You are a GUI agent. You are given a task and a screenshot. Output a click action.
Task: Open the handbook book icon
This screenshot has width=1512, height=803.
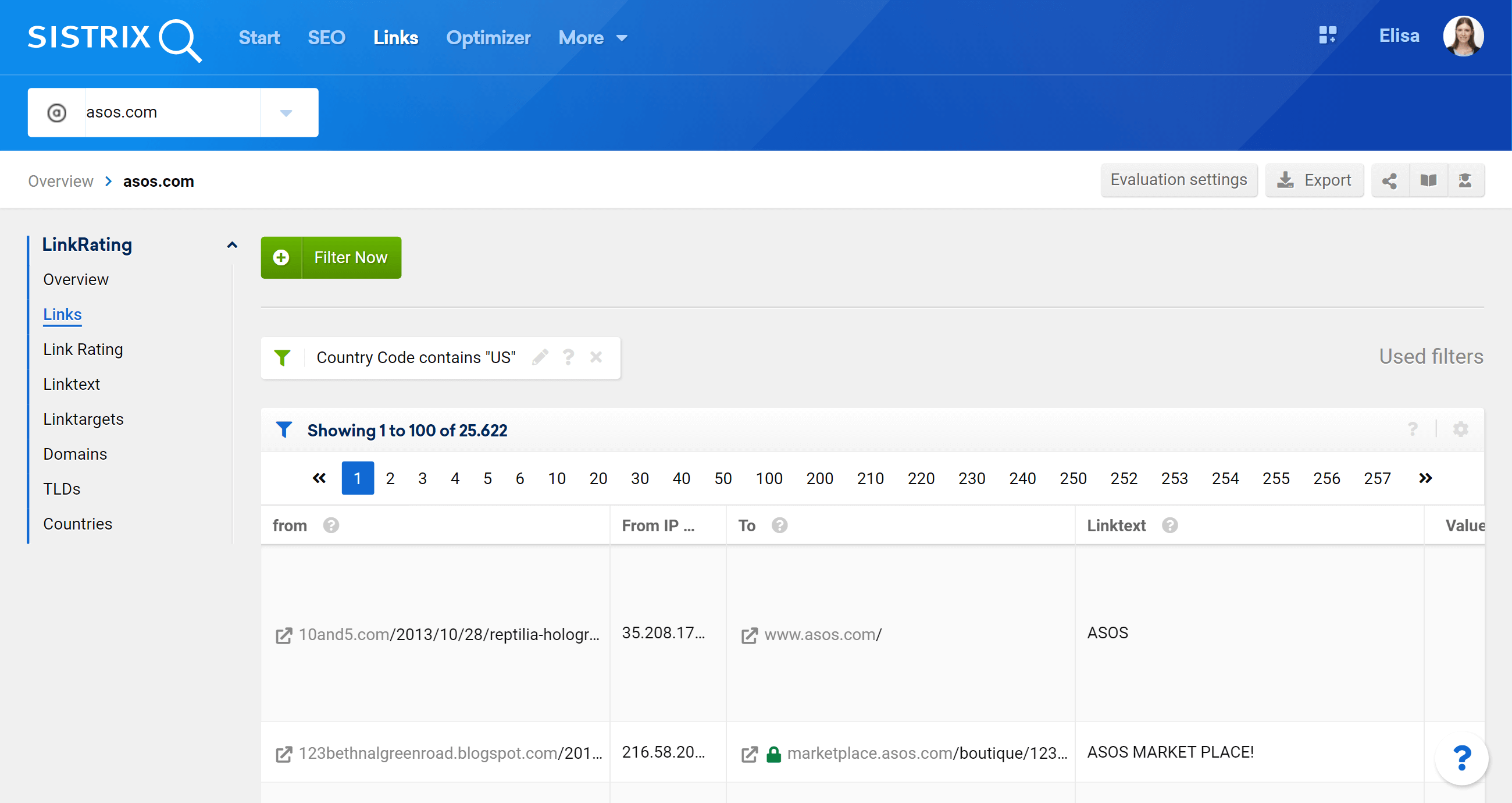pyautogui.click(x=1428, y=180)
